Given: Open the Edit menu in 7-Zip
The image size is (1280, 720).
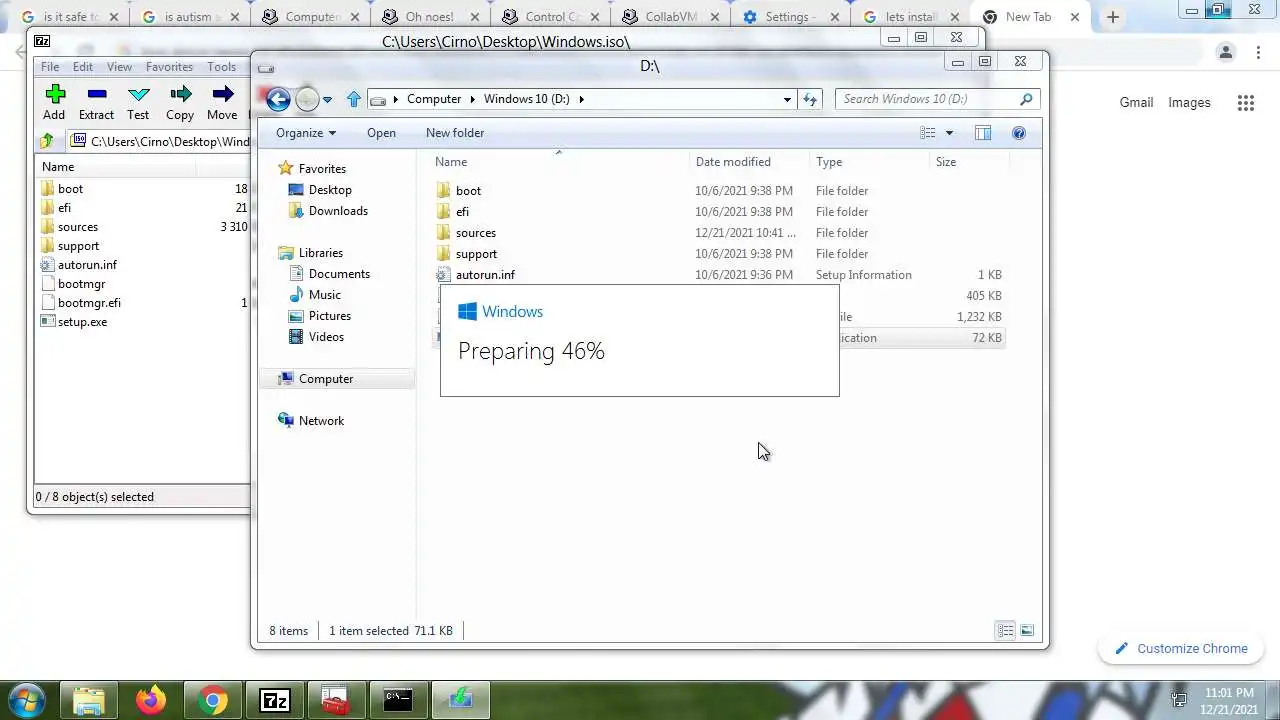Looking at the screenshot, I should 83,67.
